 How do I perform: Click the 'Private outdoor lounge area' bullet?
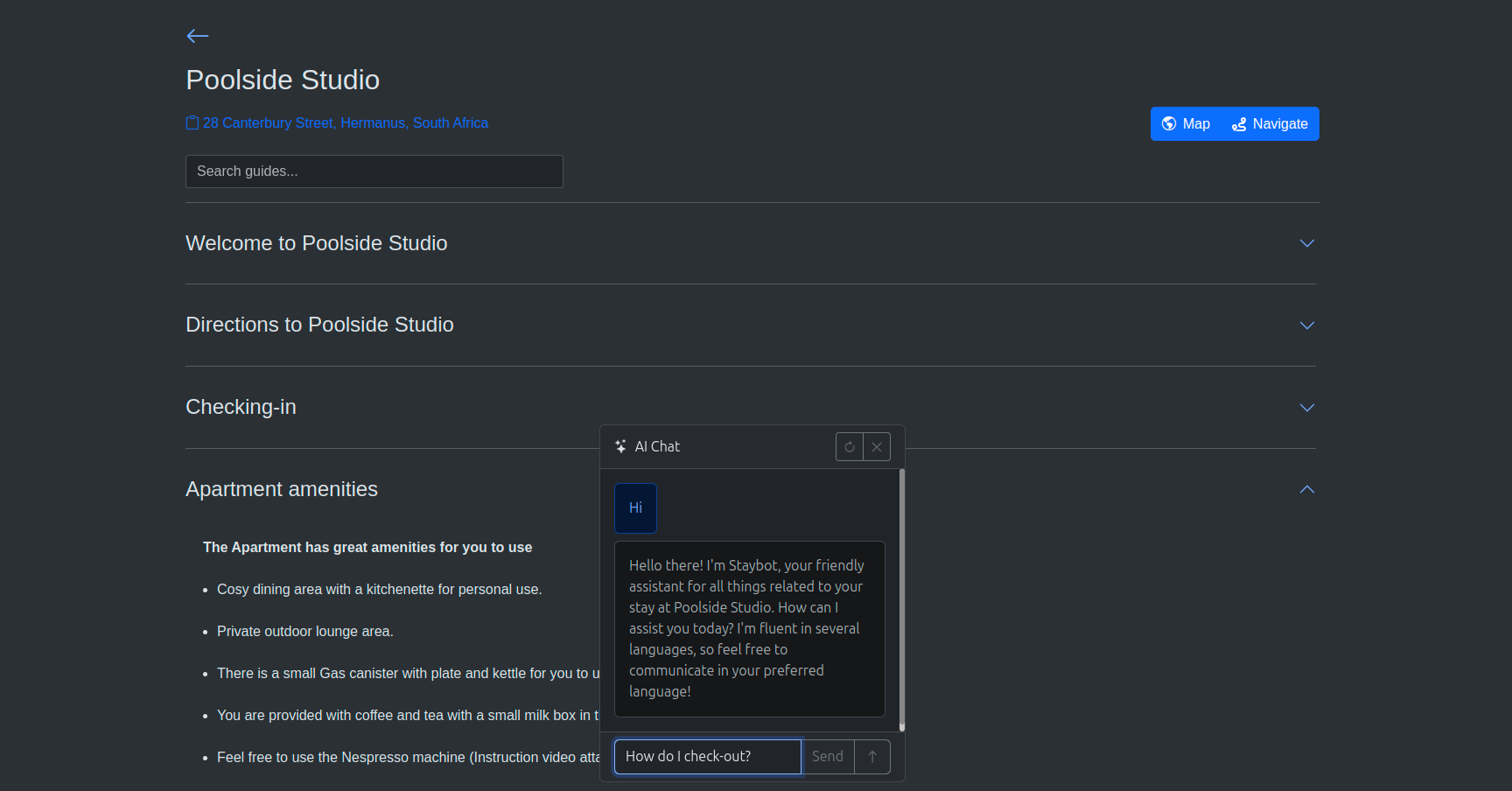(x=305, y=632)
